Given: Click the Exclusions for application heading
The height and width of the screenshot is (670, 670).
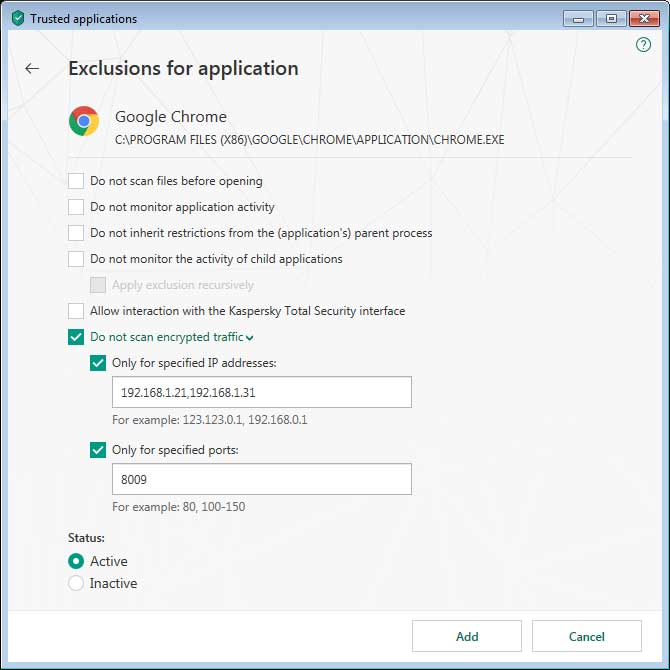Looking at the screenshot, I should (183, 68).
